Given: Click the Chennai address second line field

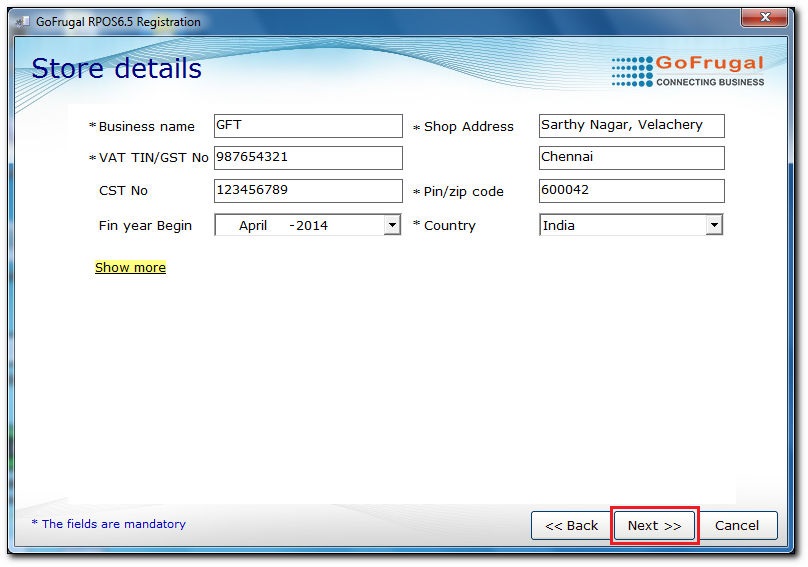Looking at the screenshot, I should pos(631,158).
